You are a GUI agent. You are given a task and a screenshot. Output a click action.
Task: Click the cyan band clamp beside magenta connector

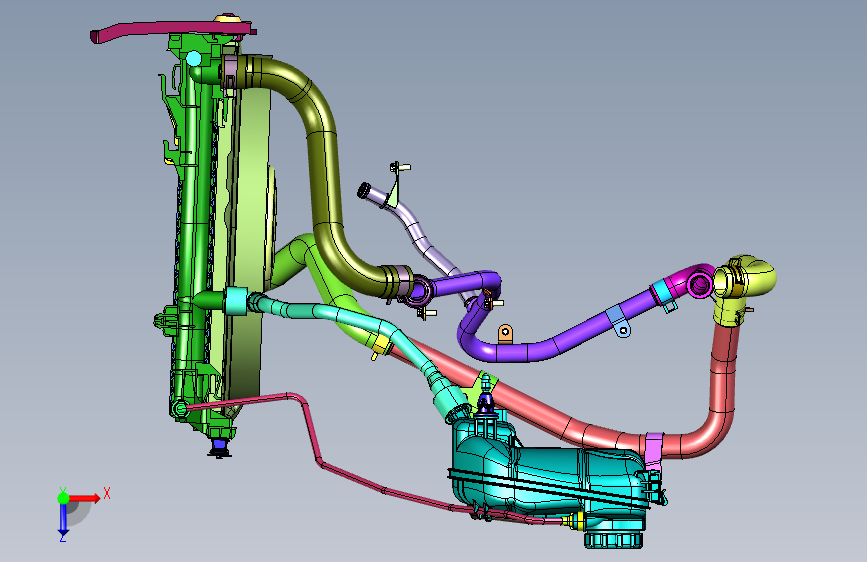click(x=660, y=291)
